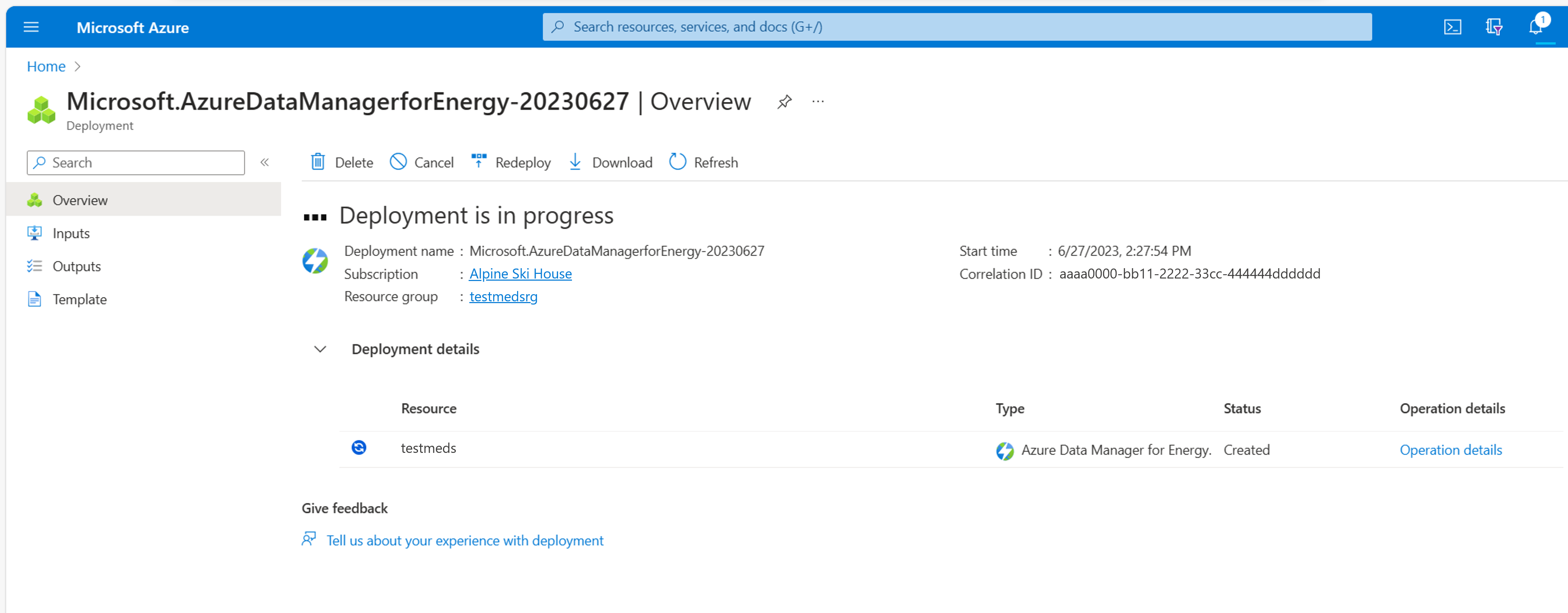Collapse the left menu pane

tap(265, 162)
